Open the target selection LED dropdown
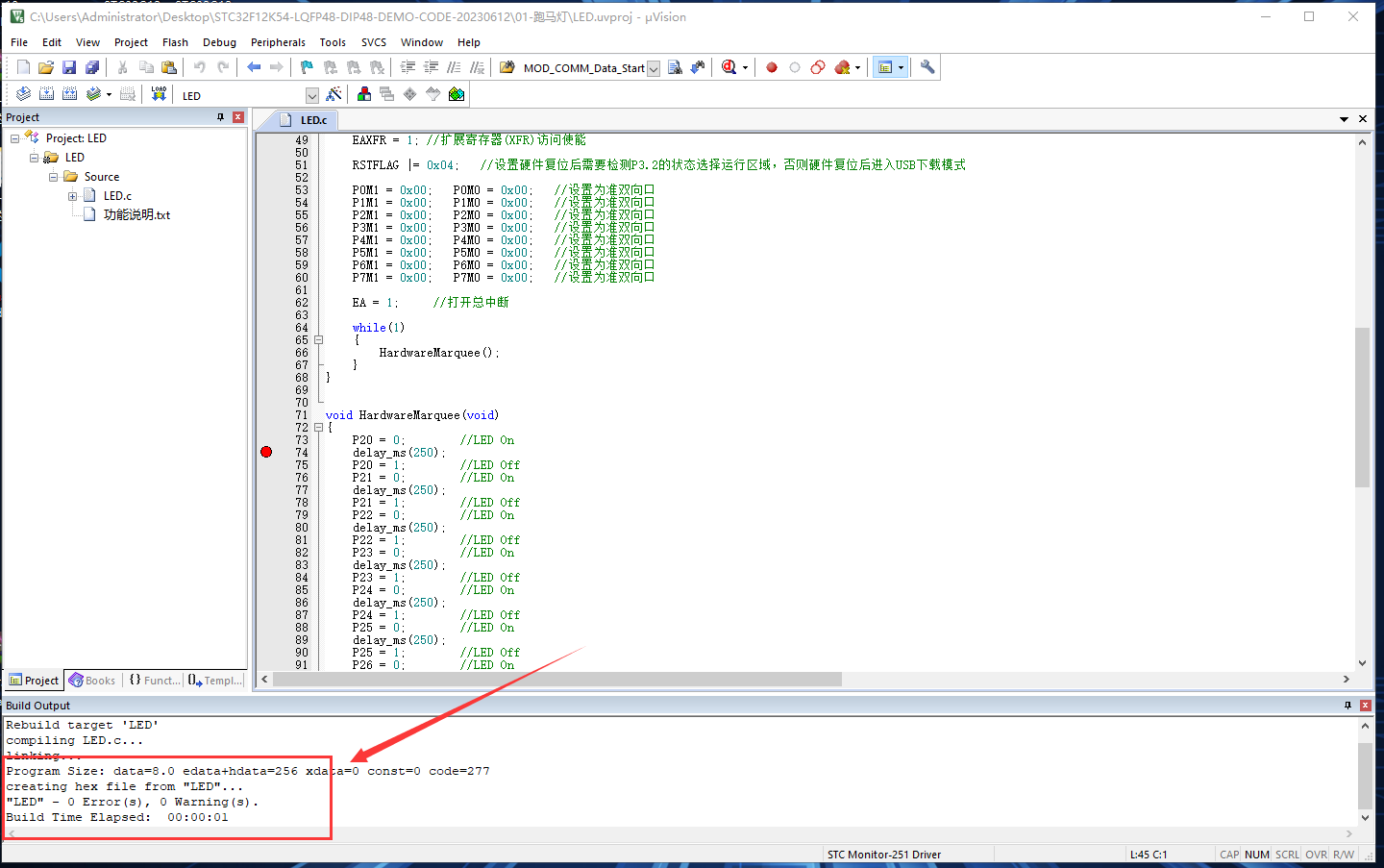This screenshot has width=1384, height=868. [311, 95]
